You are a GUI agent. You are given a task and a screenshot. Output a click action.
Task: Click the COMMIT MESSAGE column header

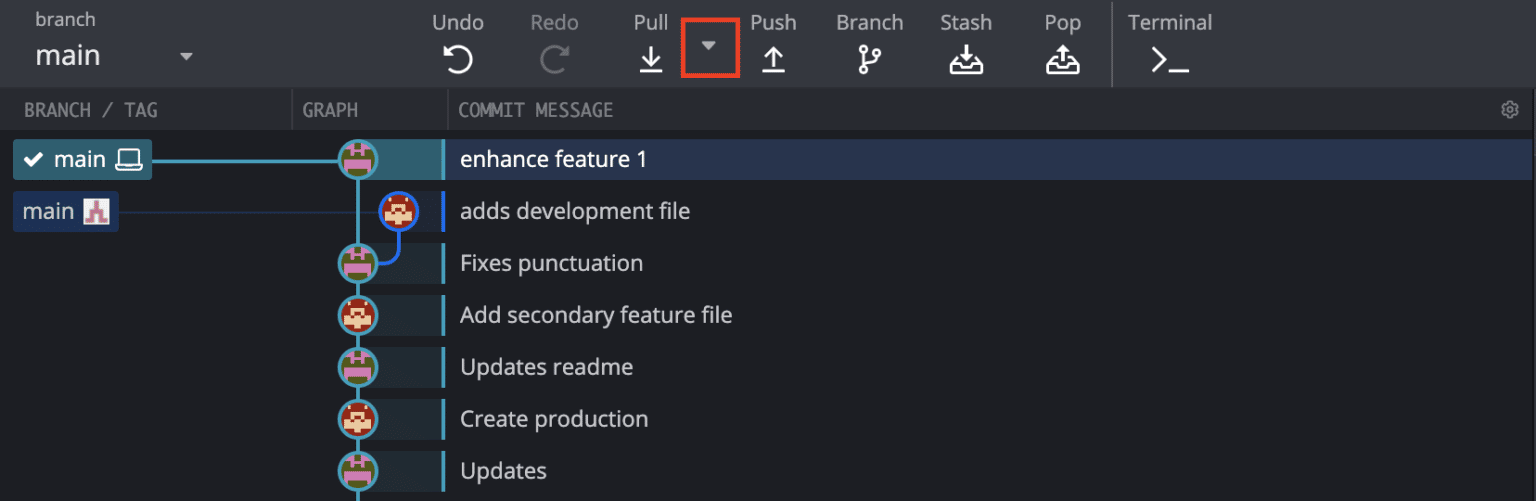pyautogui.click(x=535, y=110)
